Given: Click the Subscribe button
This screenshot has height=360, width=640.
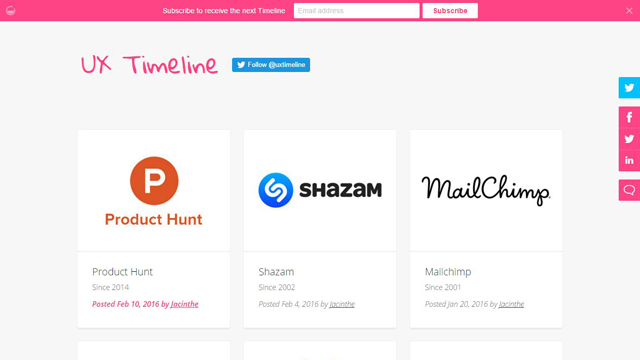Looking at the screenshot, I should tap(450, 11).
